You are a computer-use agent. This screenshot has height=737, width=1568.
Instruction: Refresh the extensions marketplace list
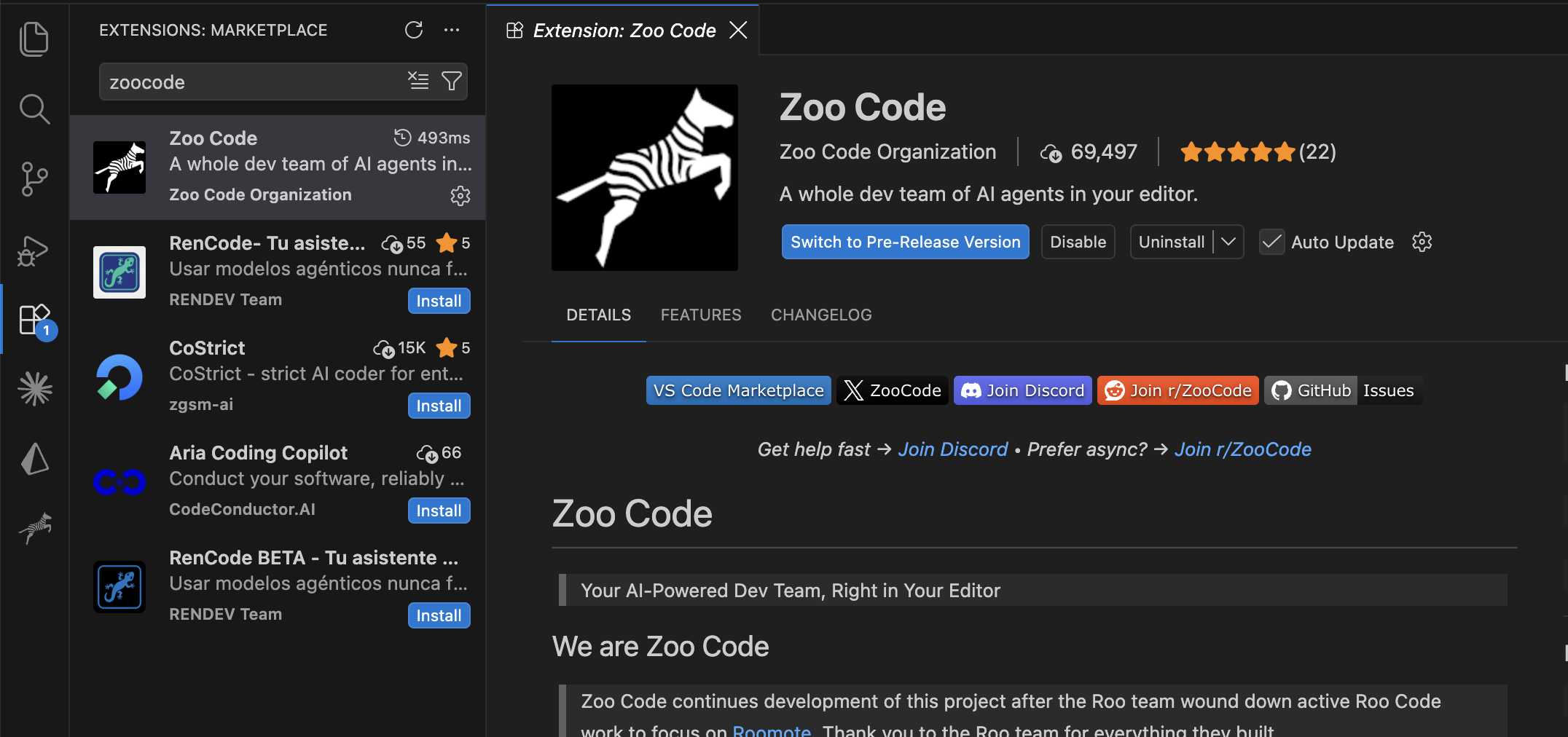(414, 30)
